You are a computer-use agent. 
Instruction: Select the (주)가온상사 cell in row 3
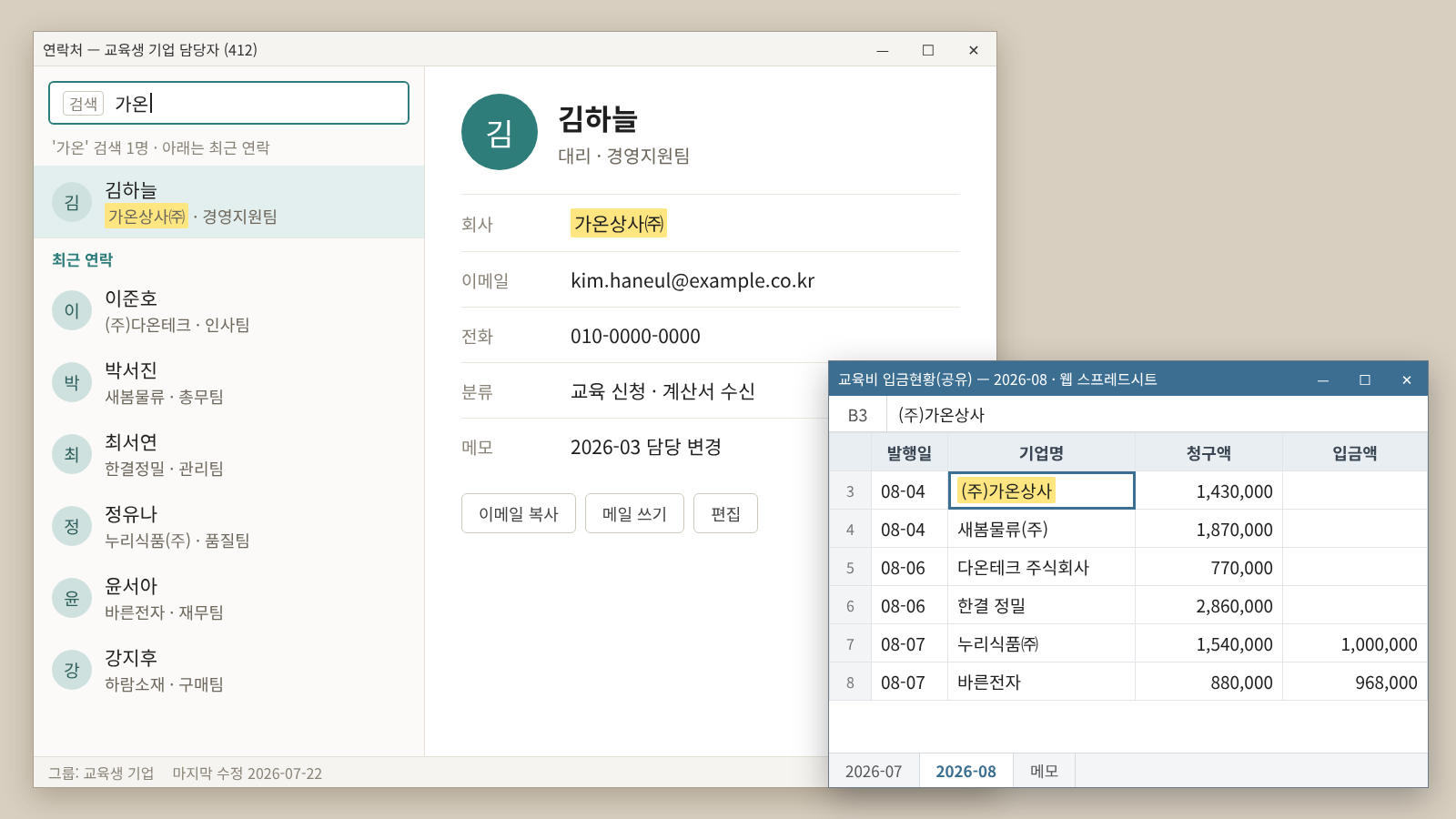(1041, 490)
